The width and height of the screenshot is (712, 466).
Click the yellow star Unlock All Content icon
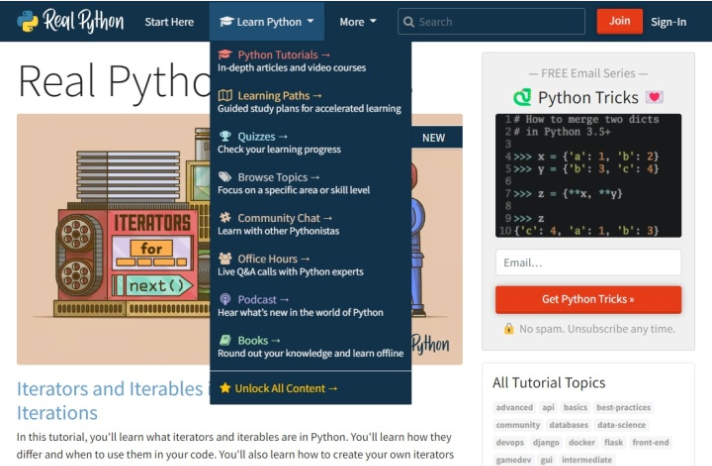tap(225, 388)
